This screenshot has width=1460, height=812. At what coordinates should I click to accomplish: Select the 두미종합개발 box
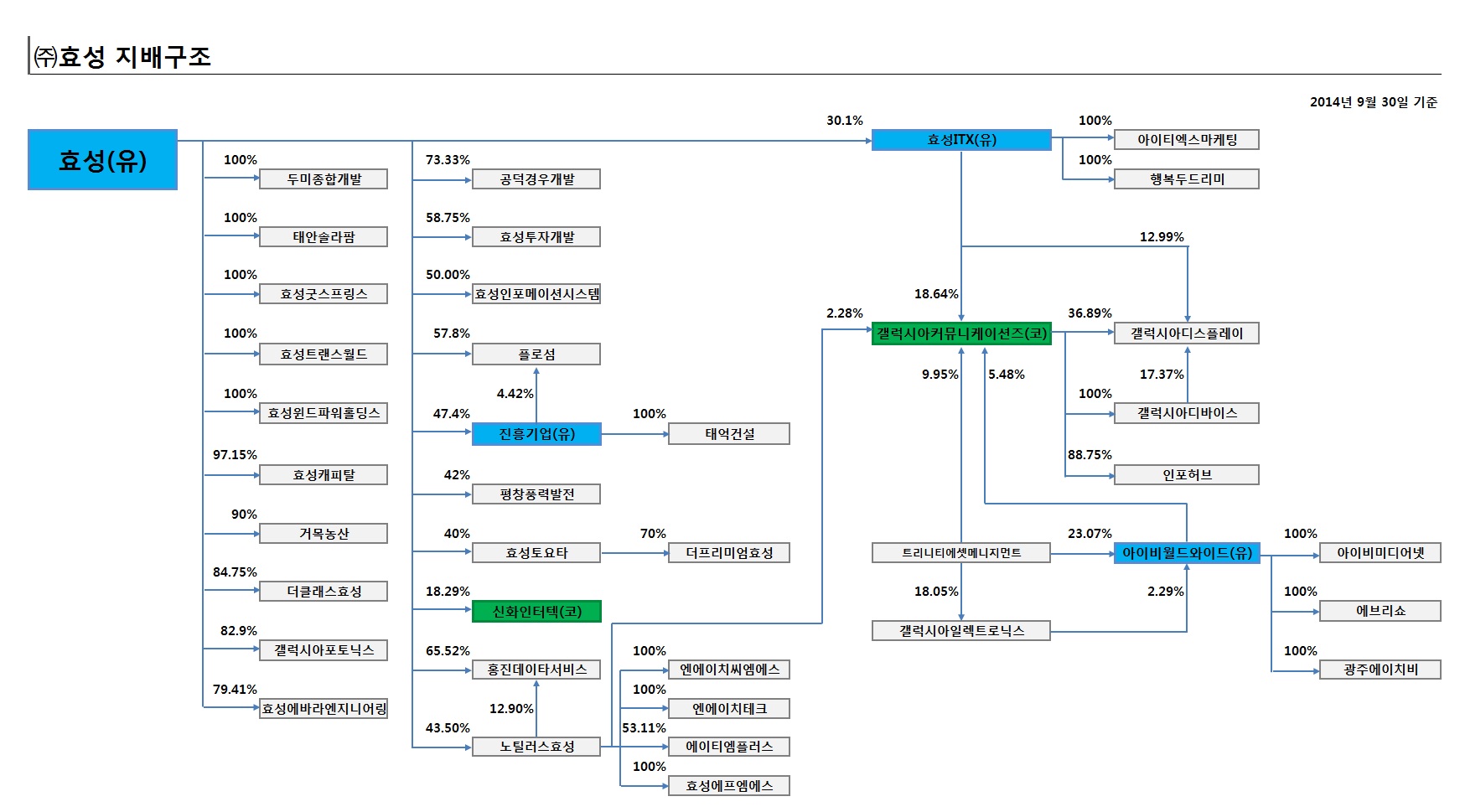click(324, 179)
